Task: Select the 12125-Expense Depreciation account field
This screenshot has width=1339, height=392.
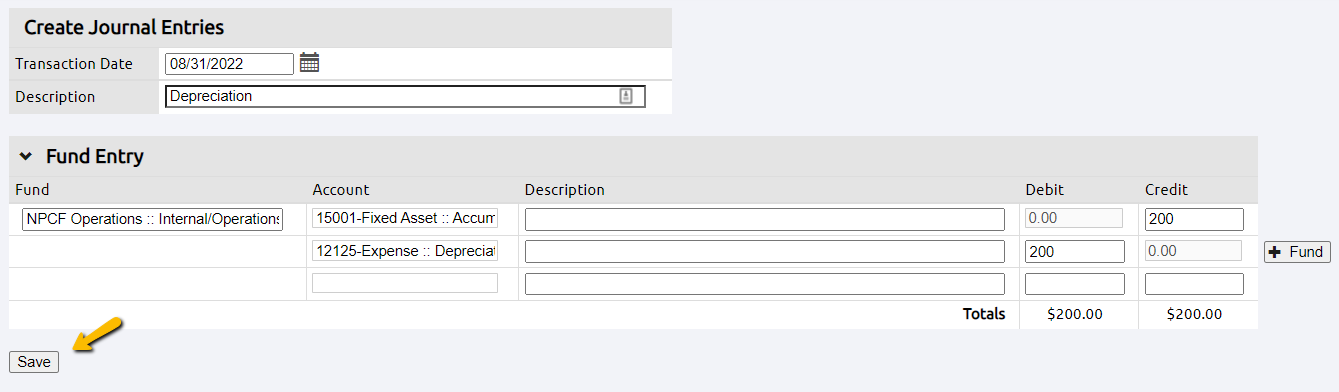Action: tap(405, 251)
